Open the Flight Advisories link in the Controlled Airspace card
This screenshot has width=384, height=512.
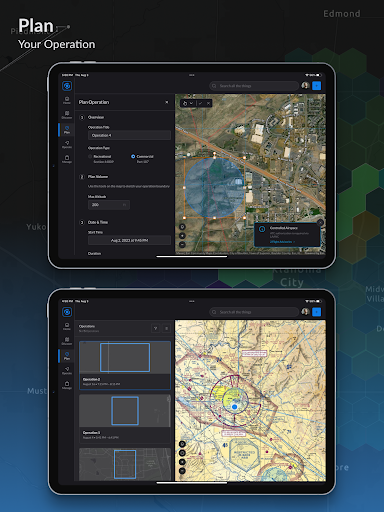[282, 242]
